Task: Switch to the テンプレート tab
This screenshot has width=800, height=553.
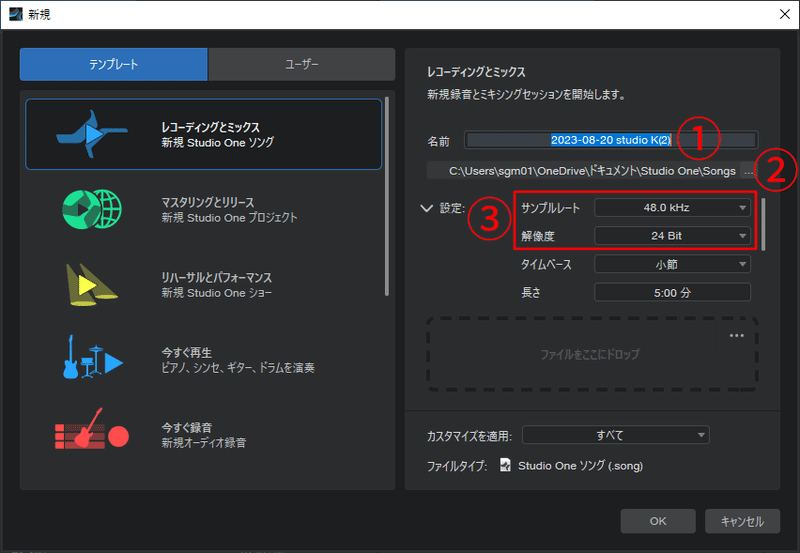Action: point(113,64)
